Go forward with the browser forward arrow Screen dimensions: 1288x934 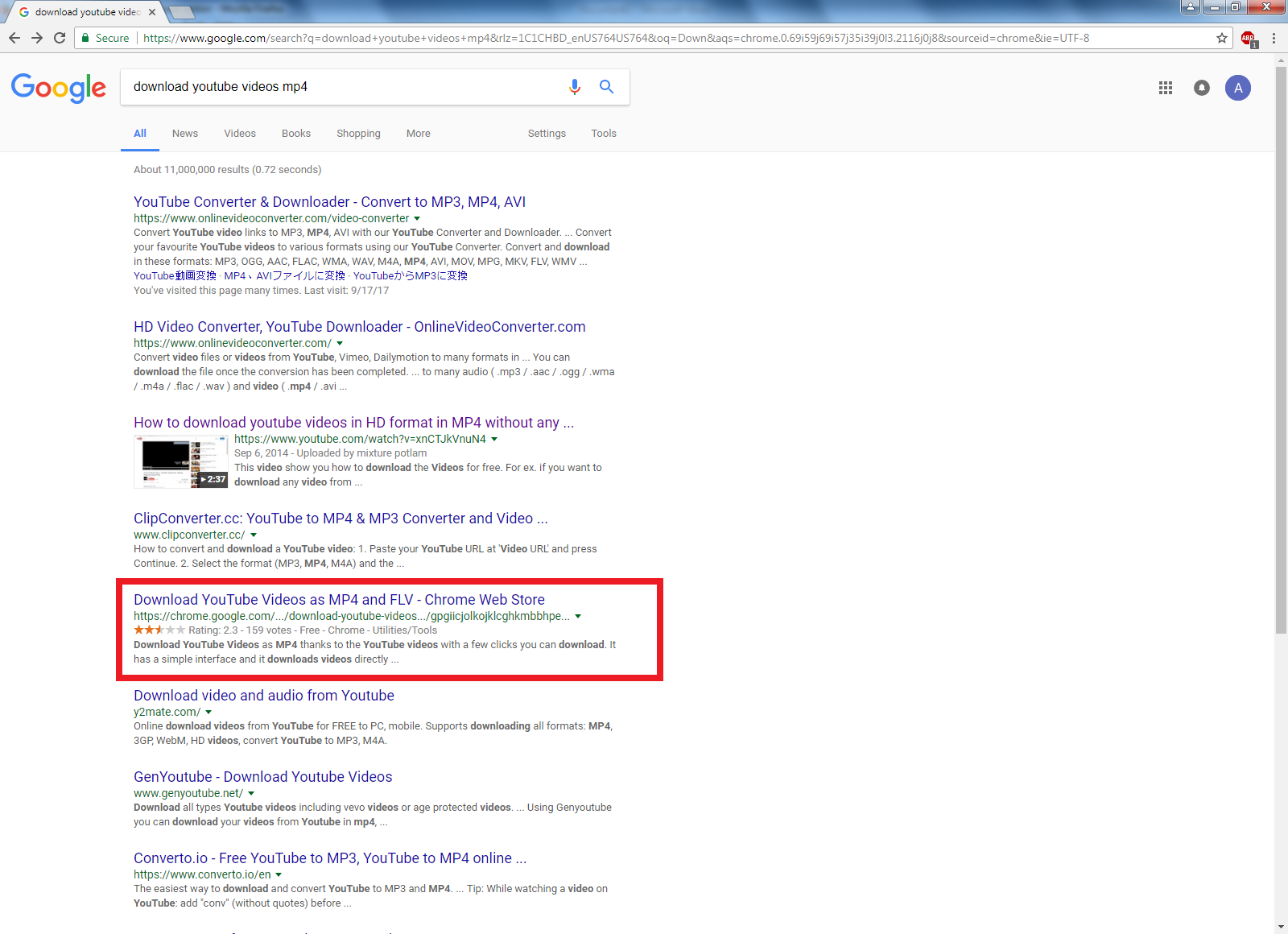click(37, 38)
